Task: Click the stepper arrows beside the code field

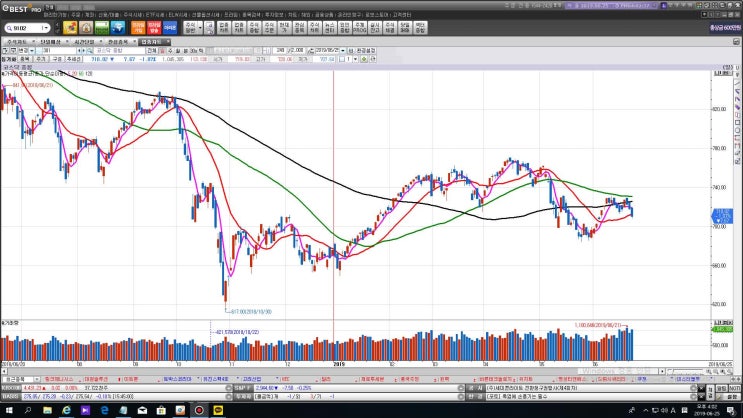Action: (81, 50)
